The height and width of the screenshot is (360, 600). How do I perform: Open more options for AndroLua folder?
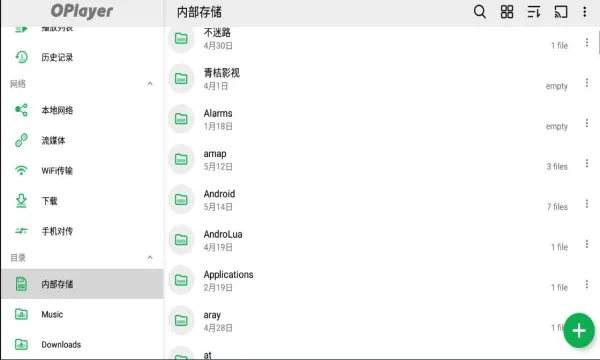(x=587, y=244)
